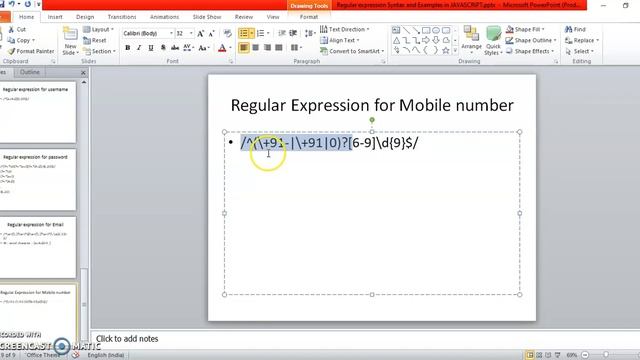Toggle bold formatting

pyautogui.click(x=128, y=48)
